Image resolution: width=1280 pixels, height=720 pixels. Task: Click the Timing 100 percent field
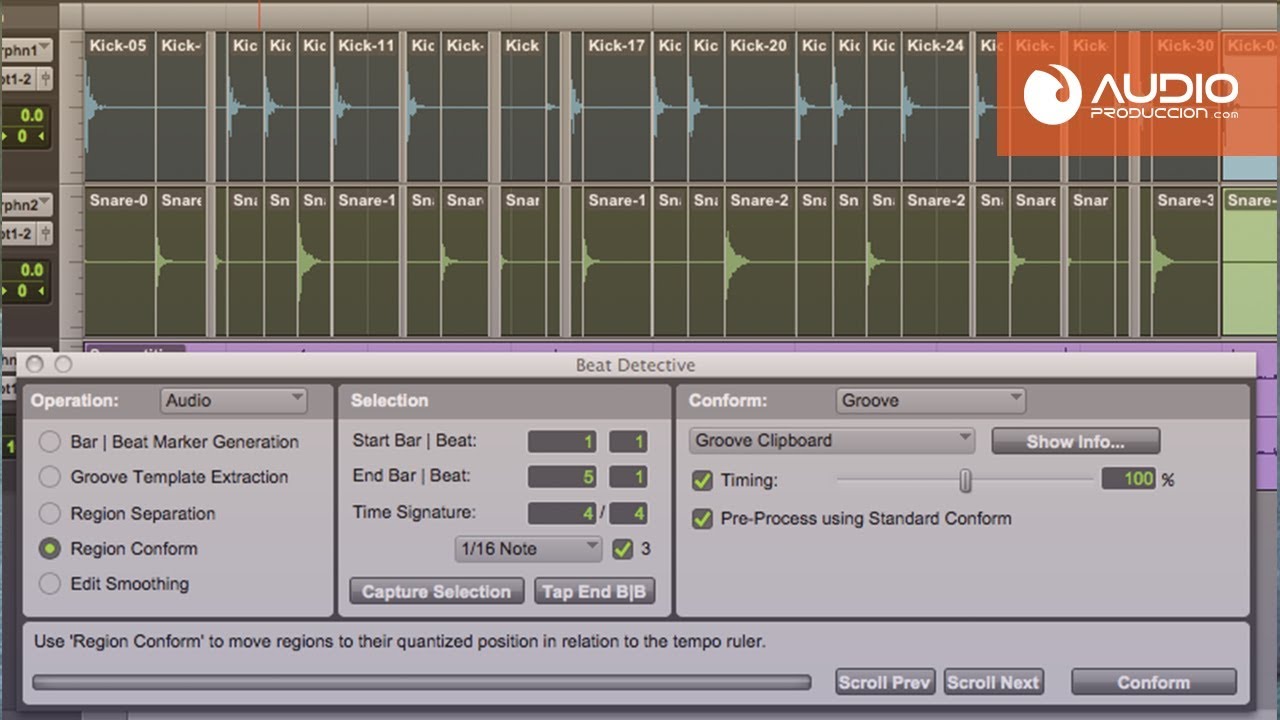(1128, 479)
